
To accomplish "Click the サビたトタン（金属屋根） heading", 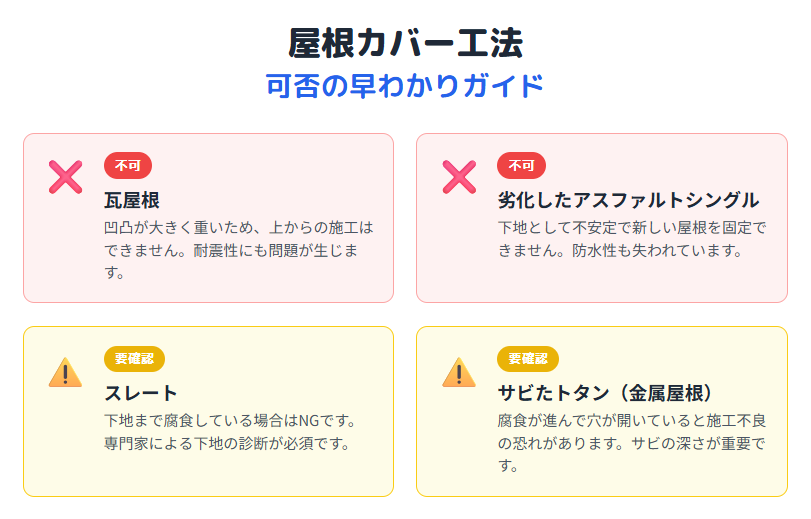I will point(605,393).
